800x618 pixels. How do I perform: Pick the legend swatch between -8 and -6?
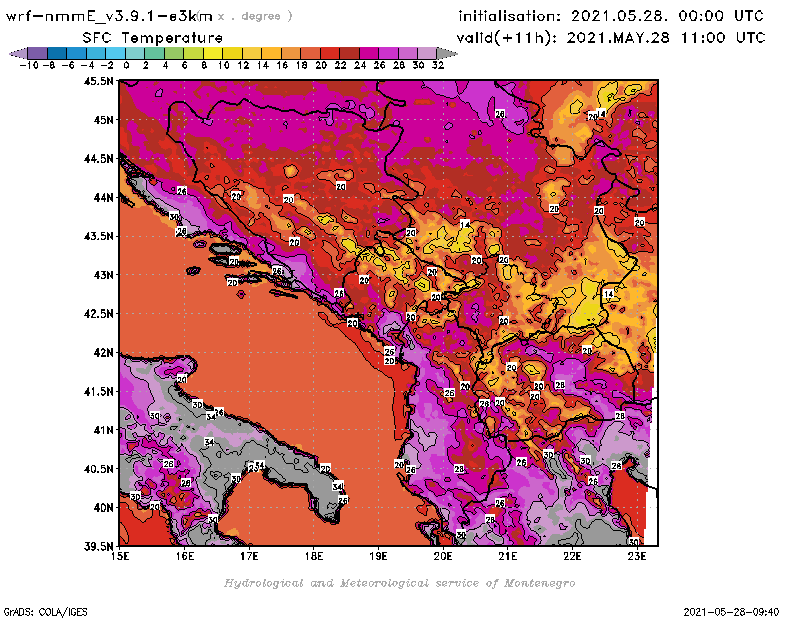[57, 53]
